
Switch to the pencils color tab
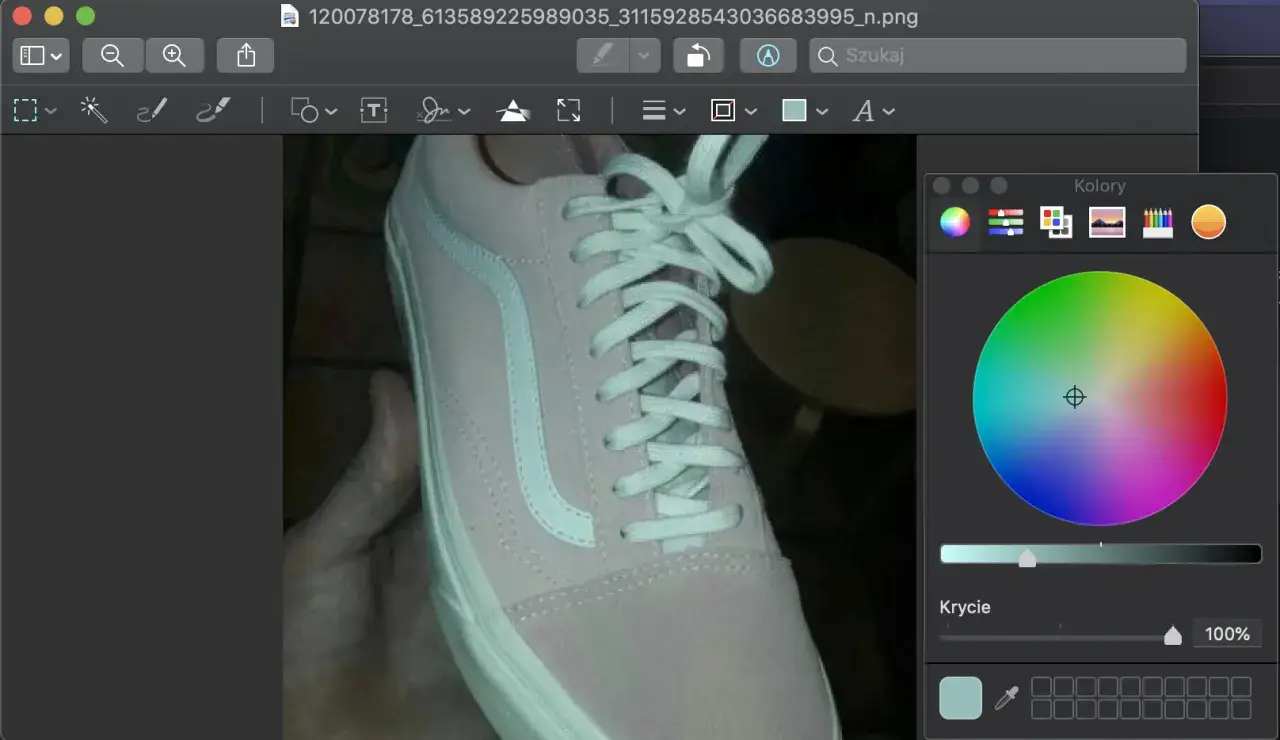pyautogui.click(x=1157, y=222)
